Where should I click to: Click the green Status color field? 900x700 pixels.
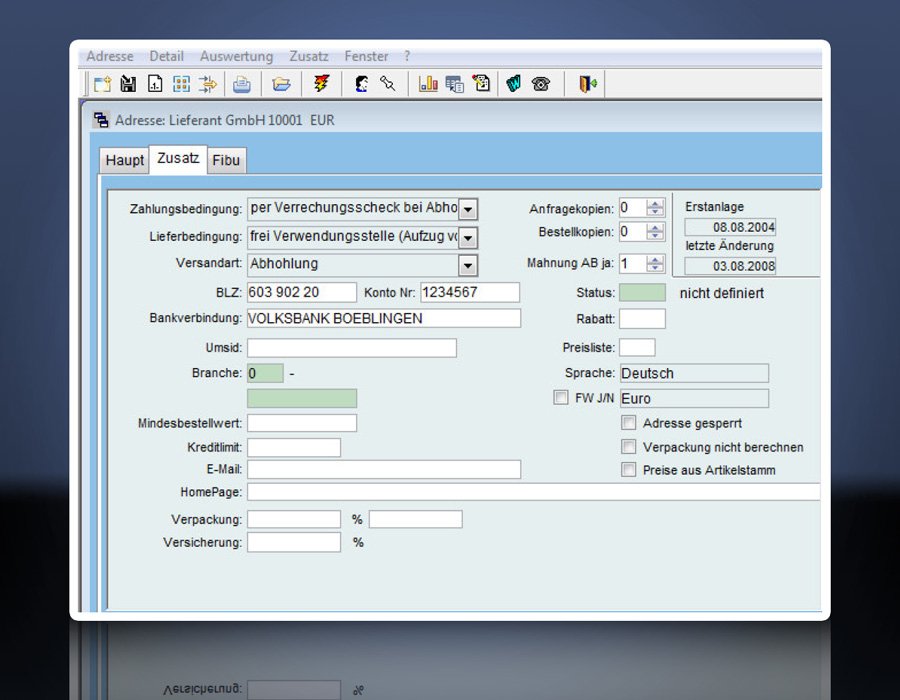pyautogui.click(x=642, y=293)
